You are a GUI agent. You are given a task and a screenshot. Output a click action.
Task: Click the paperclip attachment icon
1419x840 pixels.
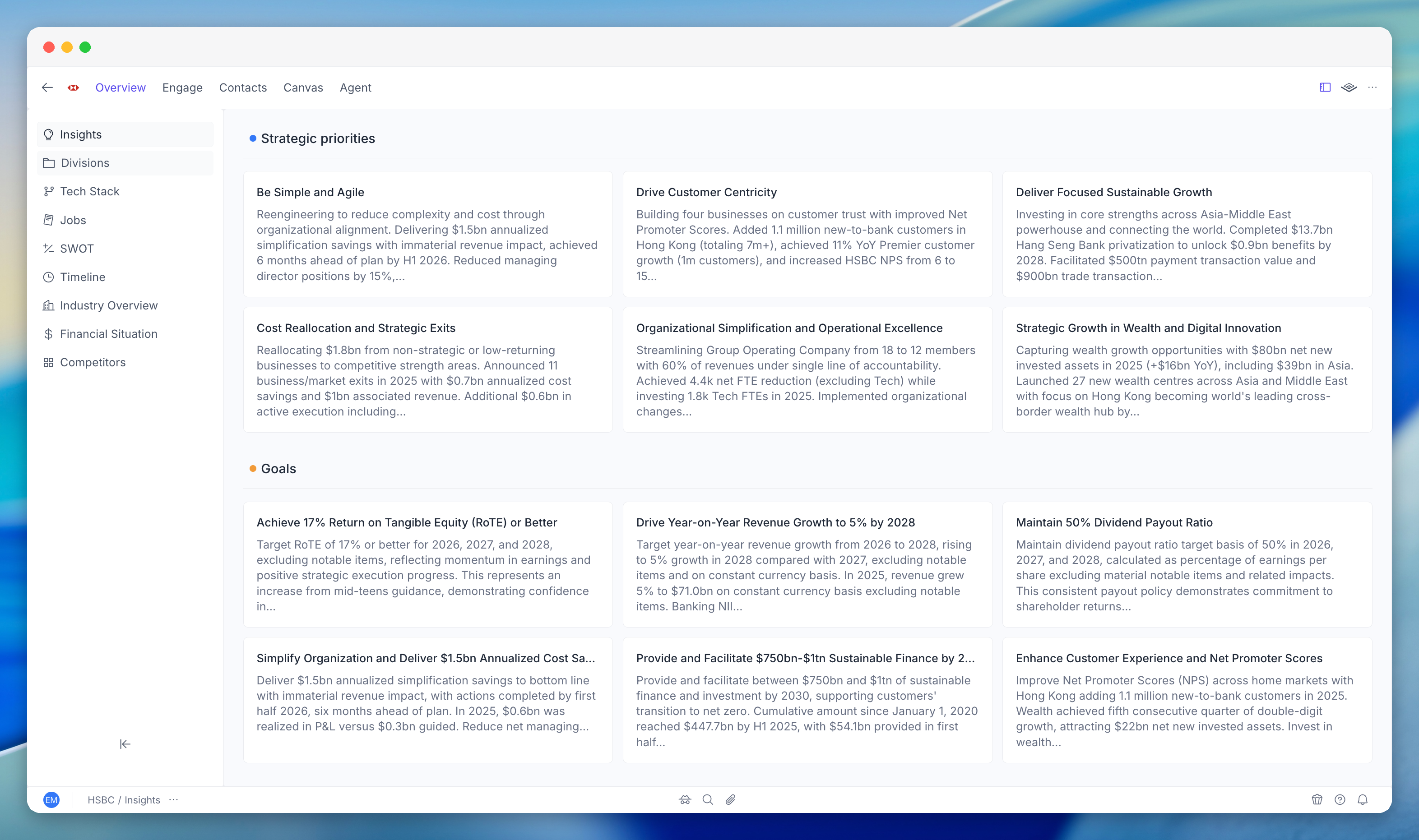pyautogui.click(x=730, y=799)
